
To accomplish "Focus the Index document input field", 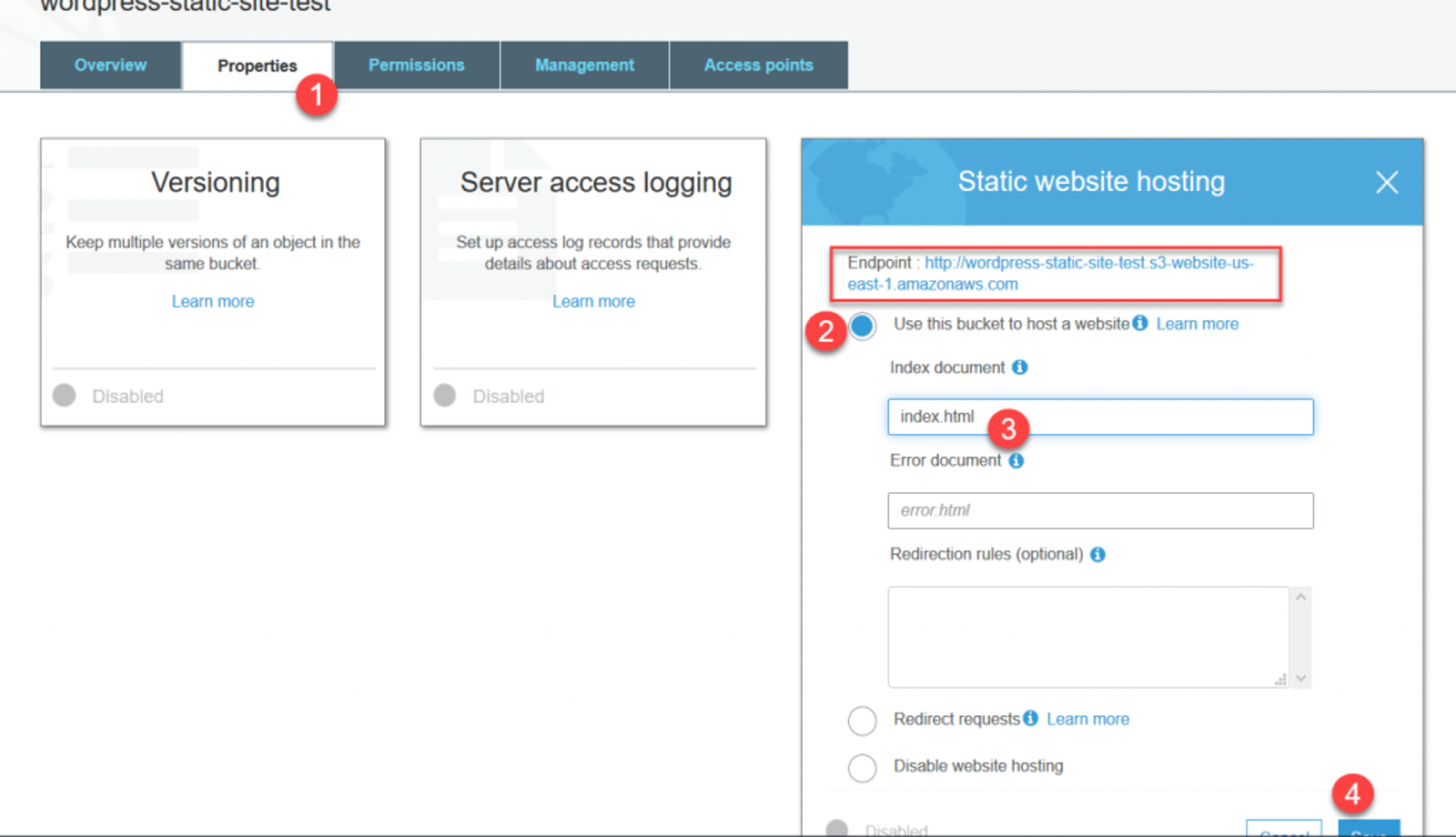I will [1100, 417].
